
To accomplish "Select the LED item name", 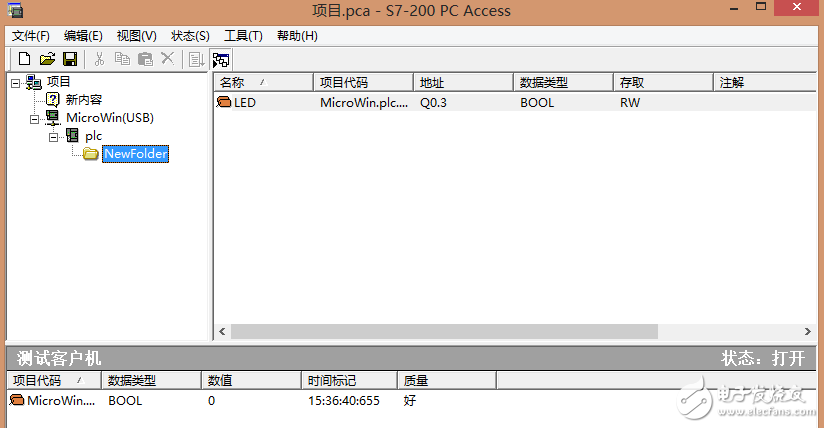I will [245, 103].
